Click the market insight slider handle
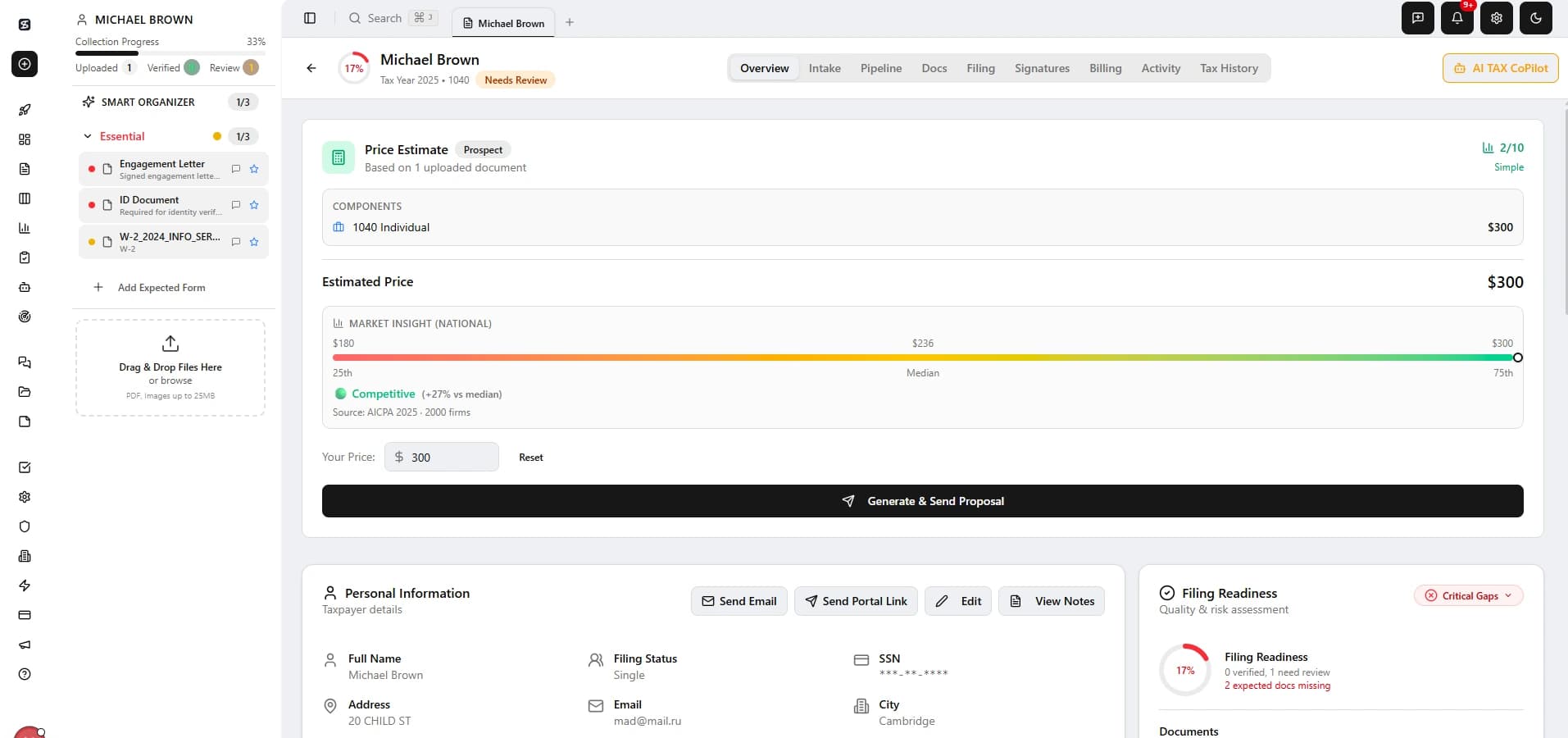Image resolution: width=1568 pixels, height=738 pixels. (1517, 358)
